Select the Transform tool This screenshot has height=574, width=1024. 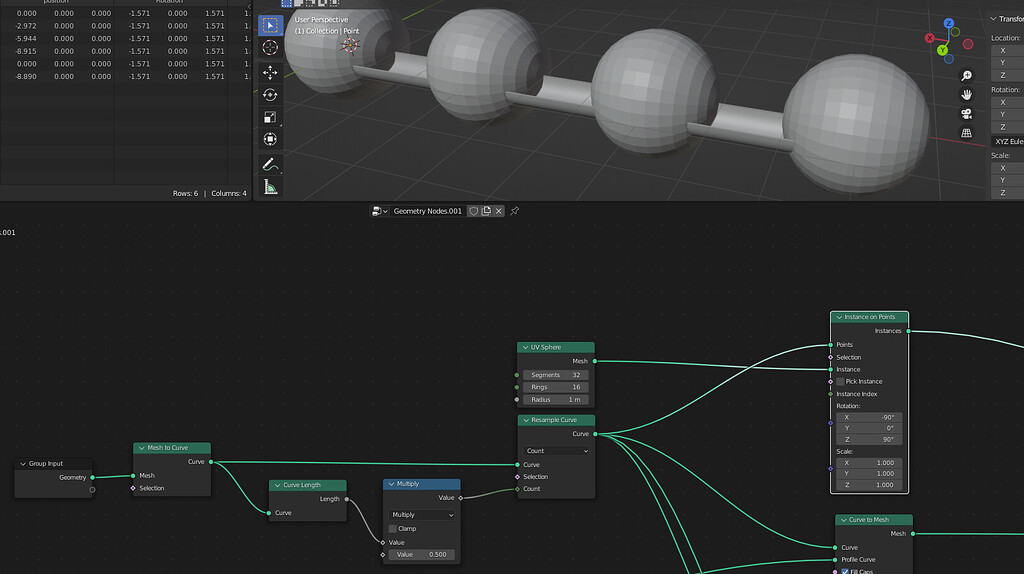click(x=270, y=139)
